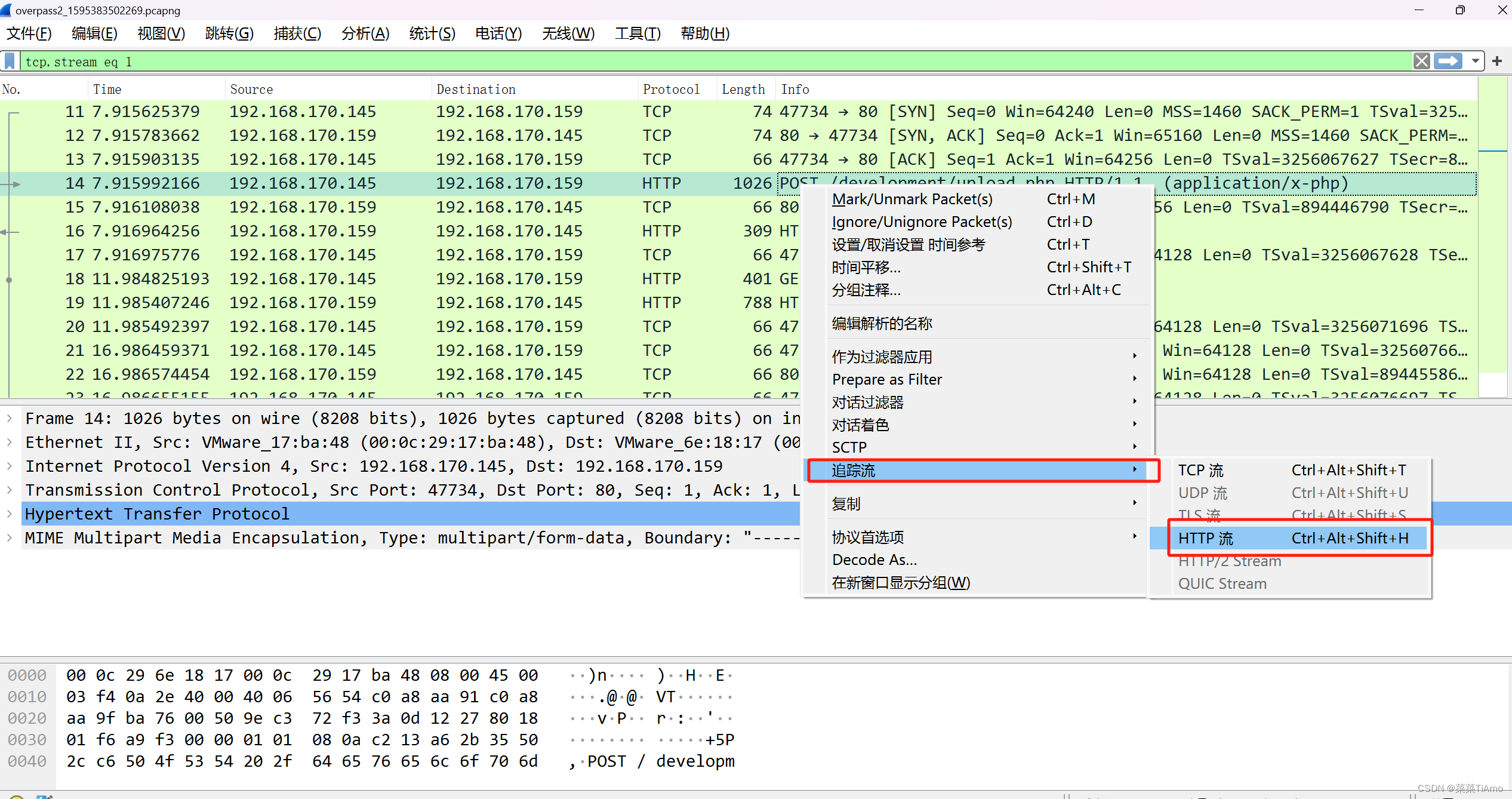Open the filter history dropdown arrow
This screenshot has height=799, width=1512.
(x=1475, y=62)
